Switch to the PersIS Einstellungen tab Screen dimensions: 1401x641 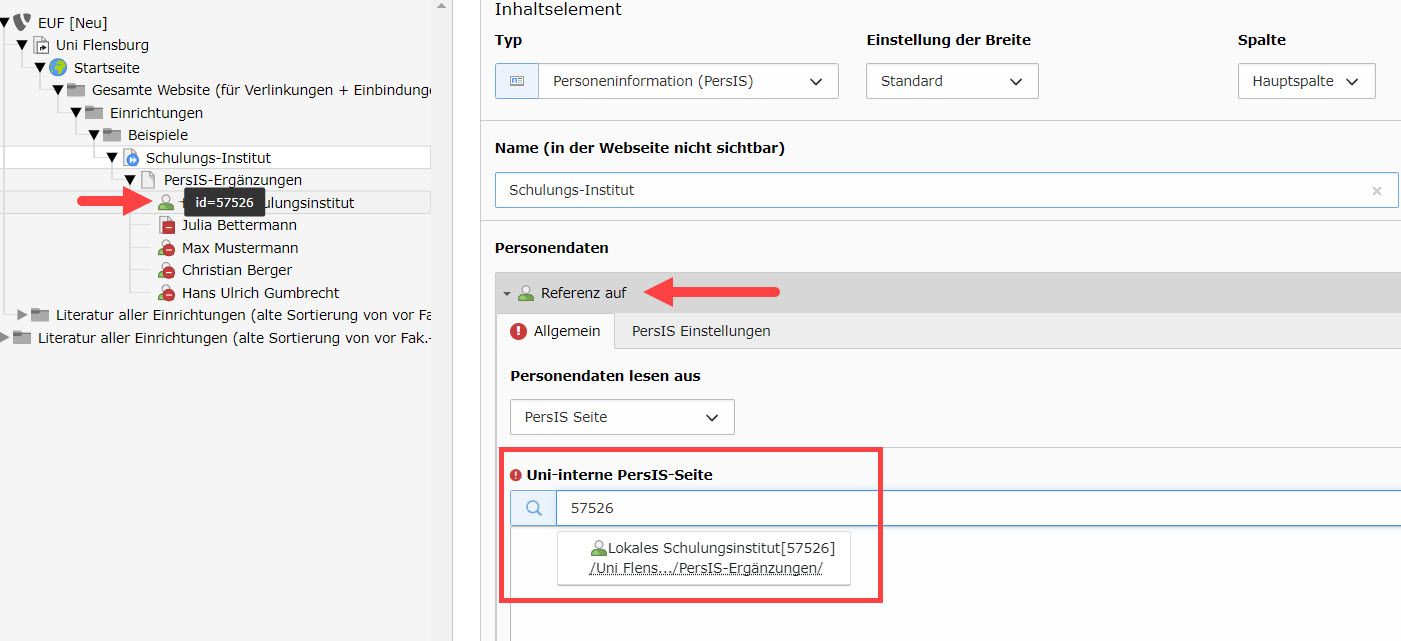[x=700, y=331]
